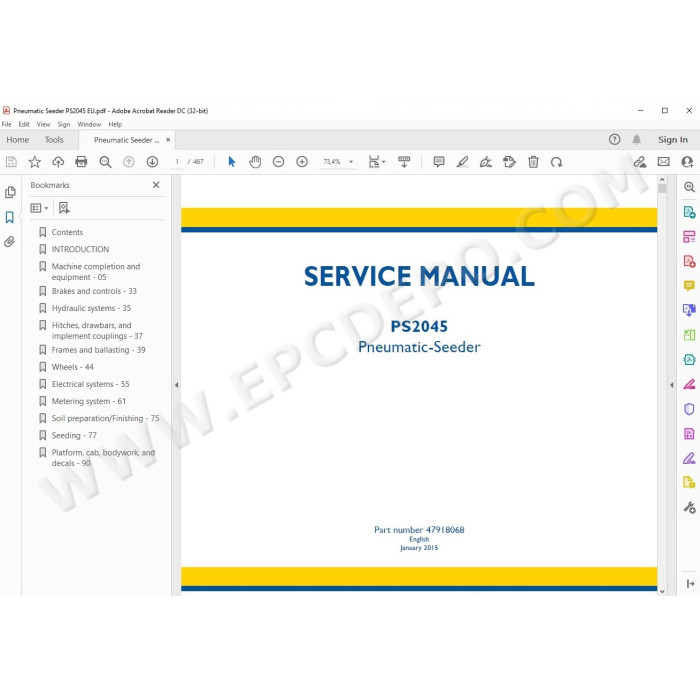This screenshot has height=700, width=700.
Task: Add a sticky note comment
Action: (x=439, y=162)
